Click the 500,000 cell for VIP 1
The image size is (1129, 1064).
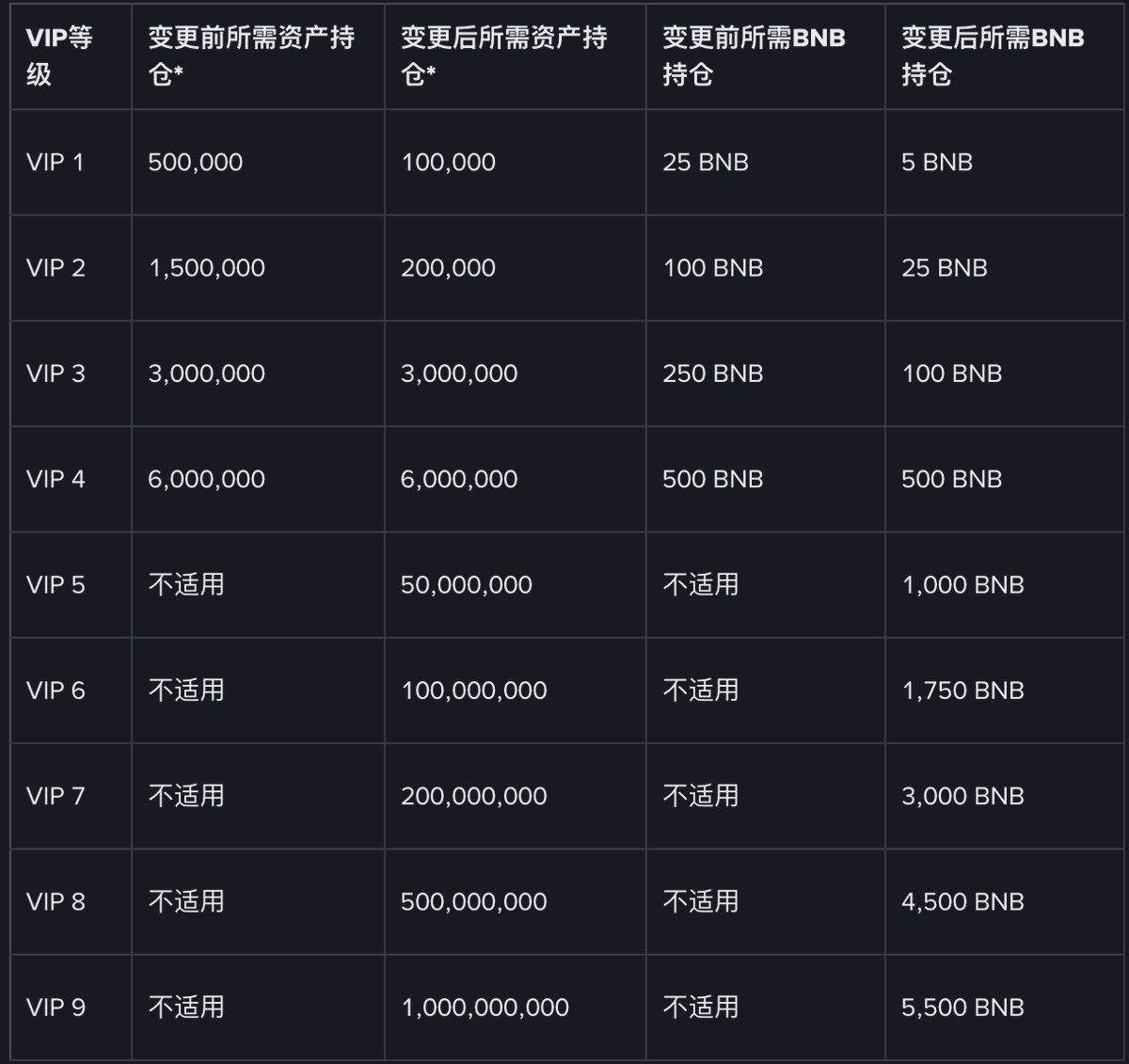pos(196,162)
